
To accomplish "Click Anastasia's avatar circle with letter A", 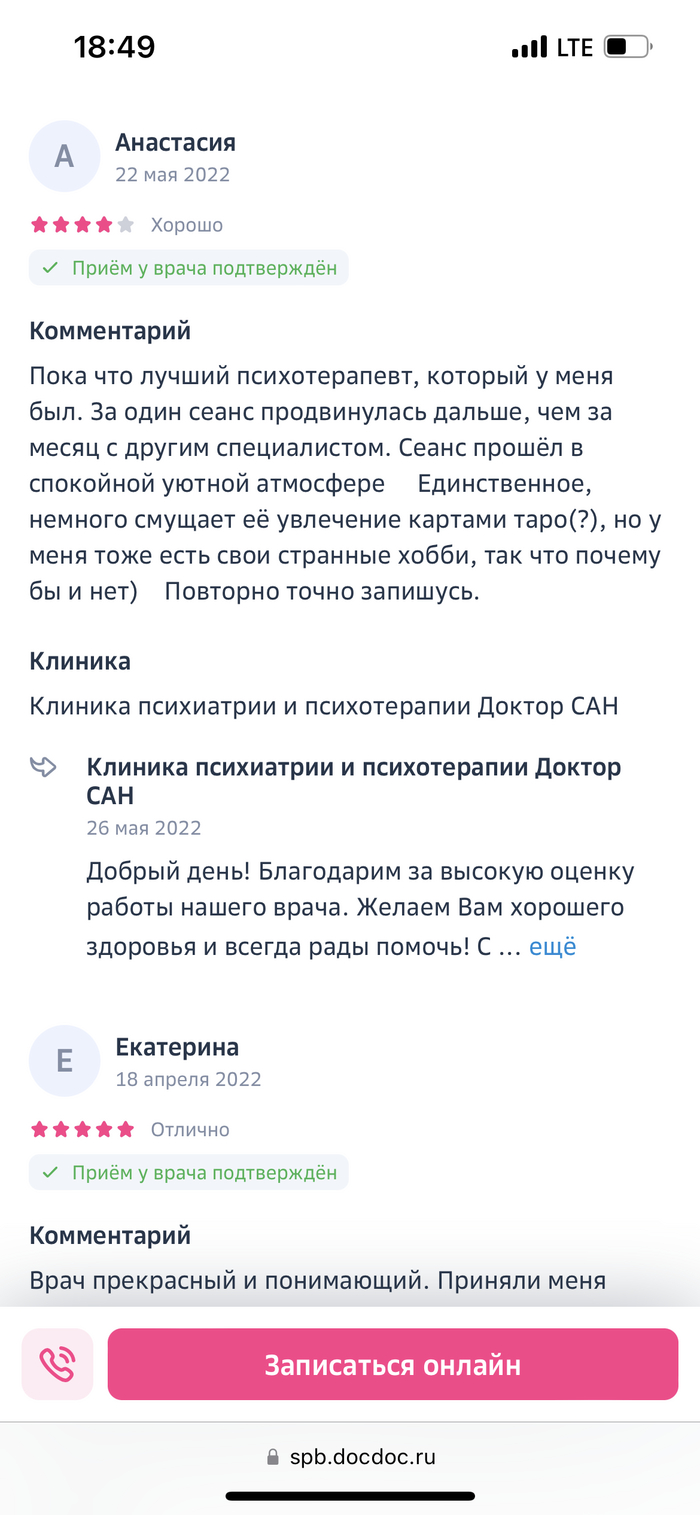I will pyautogui.click(x=64, y=156).
